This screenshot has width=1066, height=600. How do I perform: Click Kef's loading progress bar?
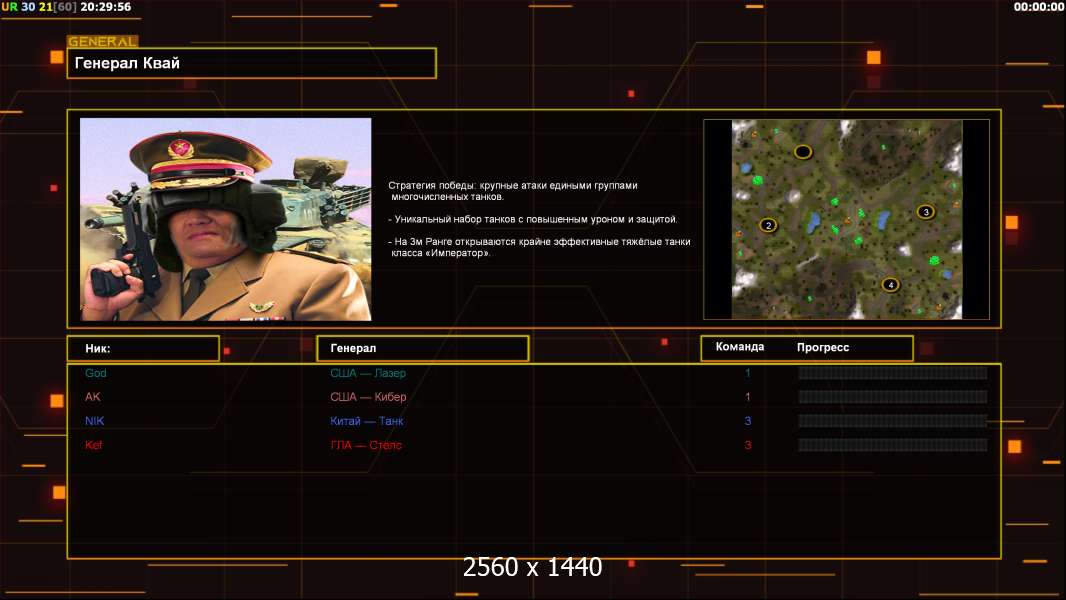point(893,445)
